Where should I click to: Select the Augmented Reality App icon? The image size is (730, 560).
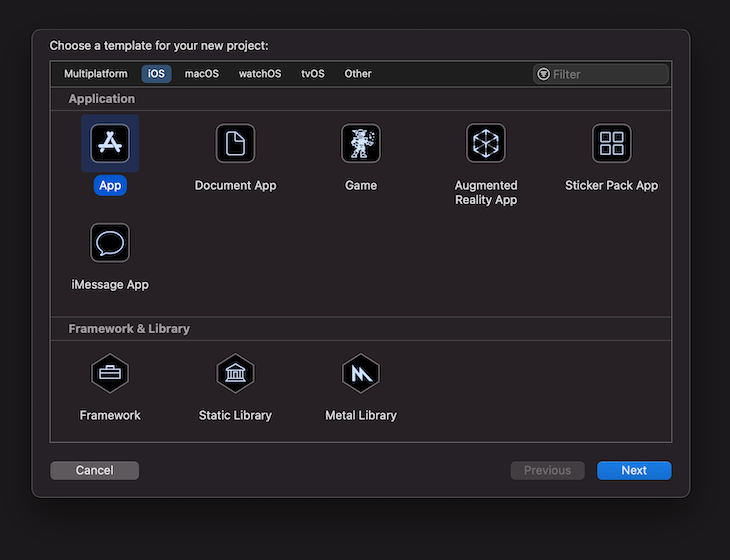(486, 143)
